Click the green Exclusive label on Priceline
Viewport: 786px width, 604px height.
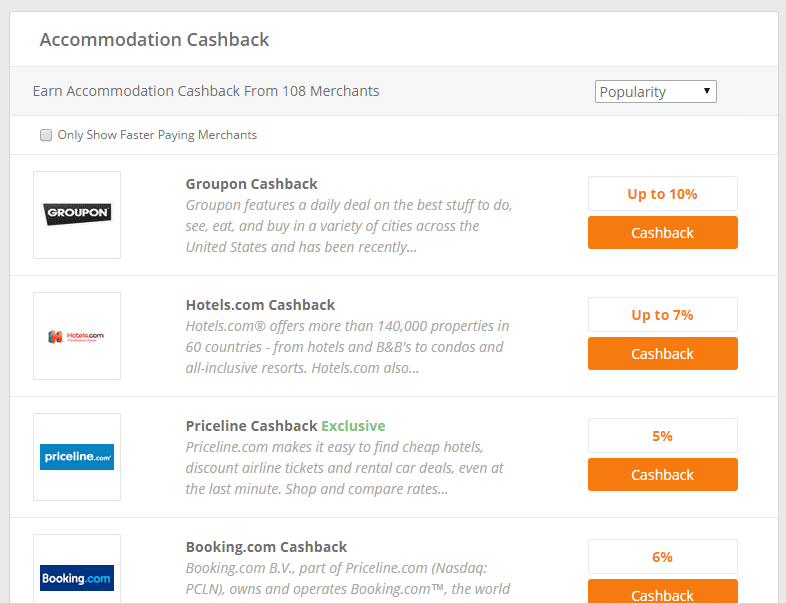tap(353, 426)
